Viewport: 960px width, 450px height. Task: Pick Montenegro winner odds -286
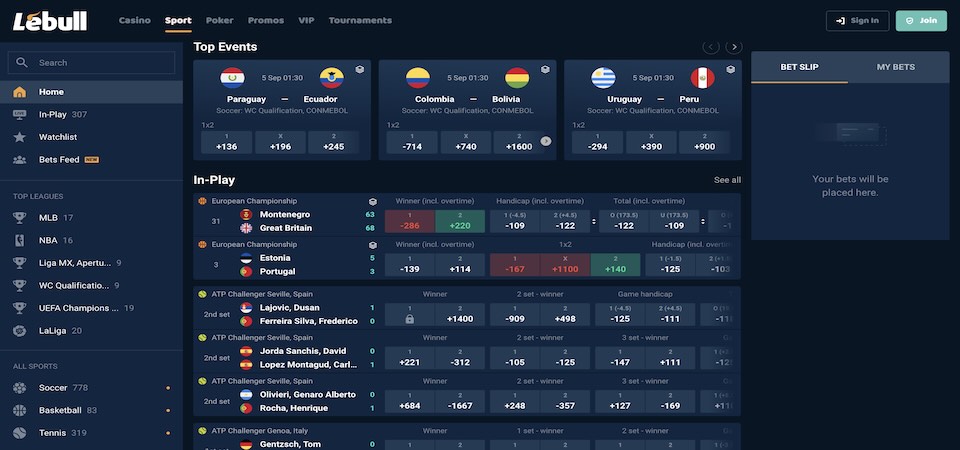(x=410, y=221)
